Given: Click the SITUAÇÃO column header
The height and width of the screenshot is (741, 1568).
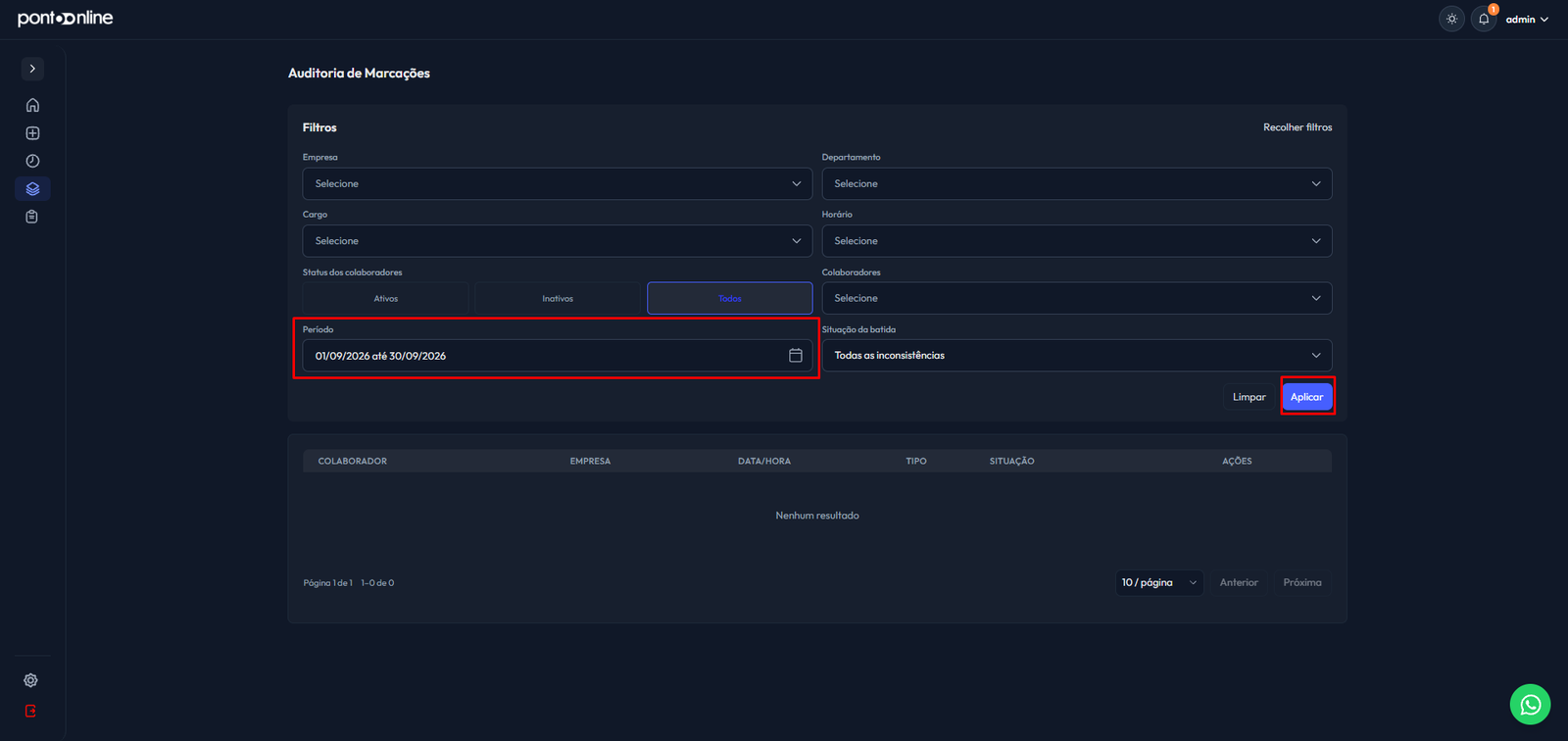Looking at the screenshot, I should [1012, 461].
